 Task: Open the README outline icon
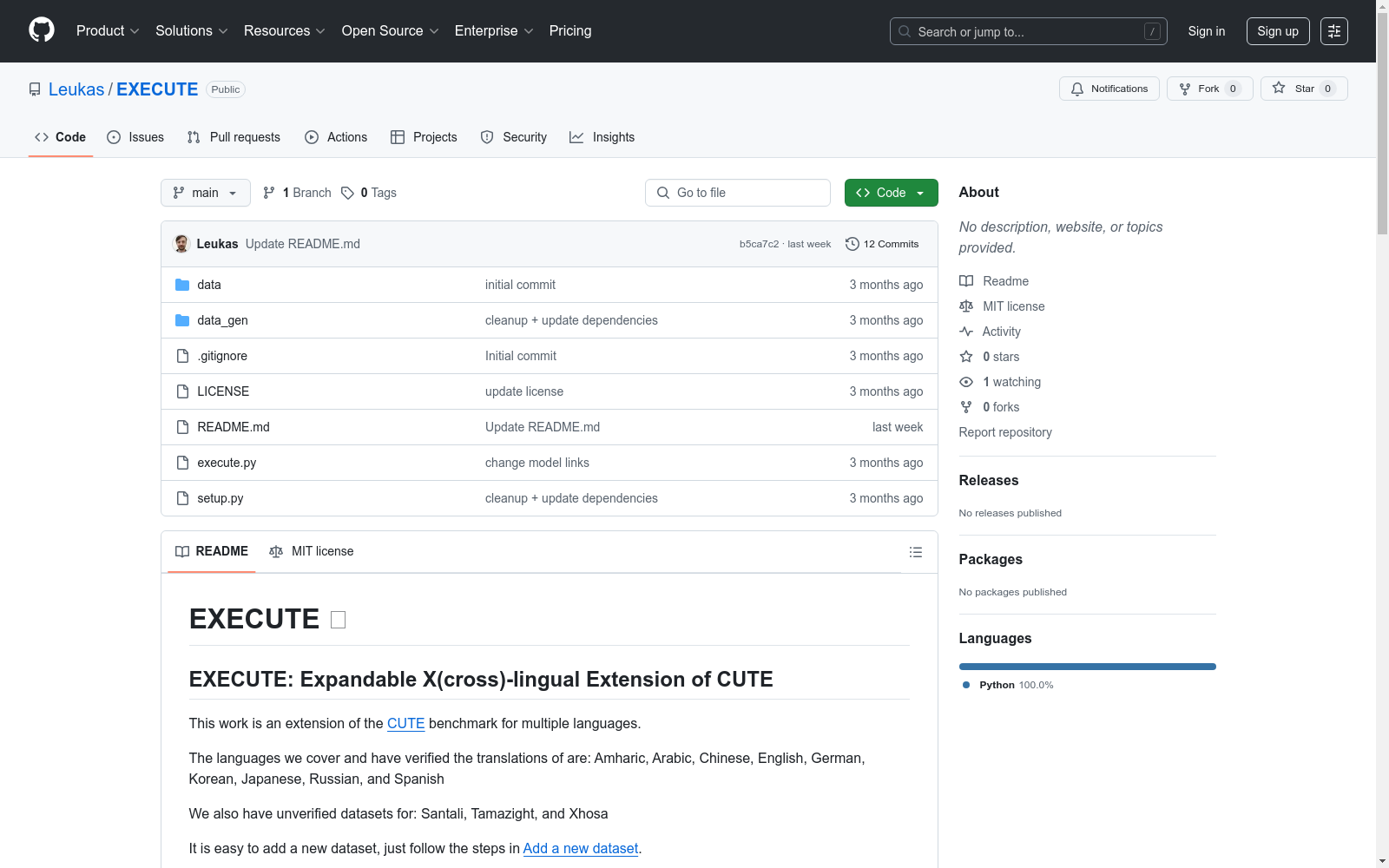coord(916,552)
